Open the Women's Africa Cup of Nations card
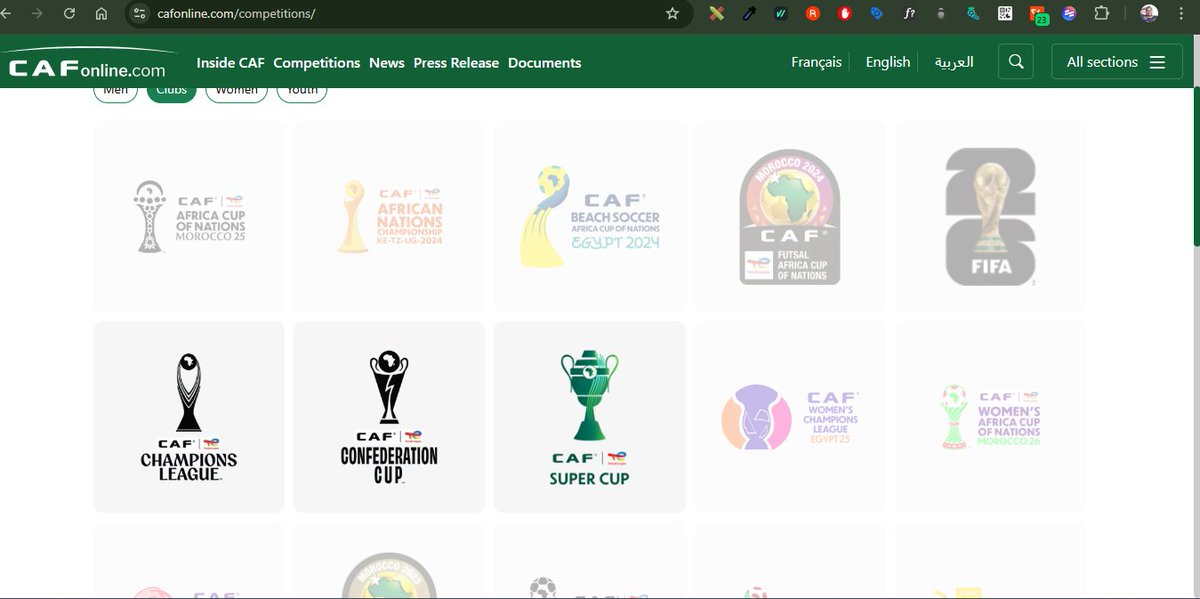 pyautogui.click(x=990, y=417)
